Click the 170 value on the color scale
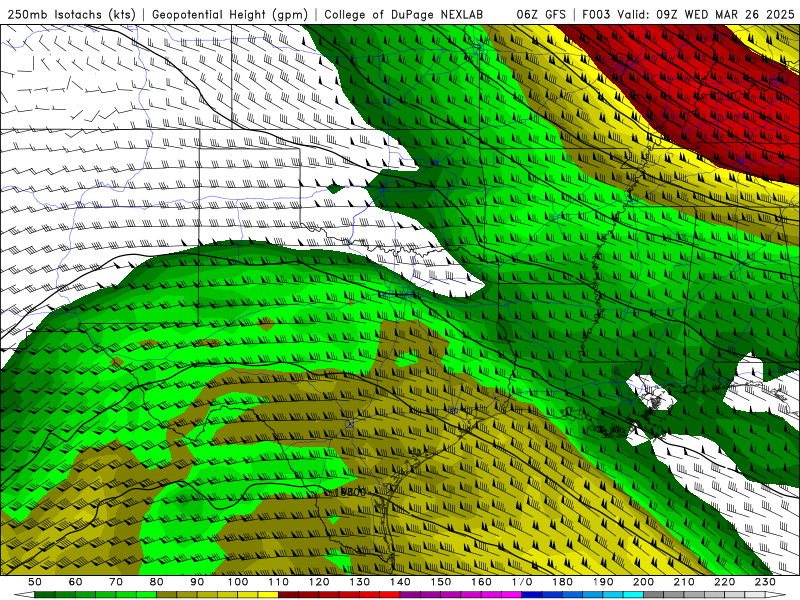The height and width of the screenshot is (600, 800). click(522, 582)
